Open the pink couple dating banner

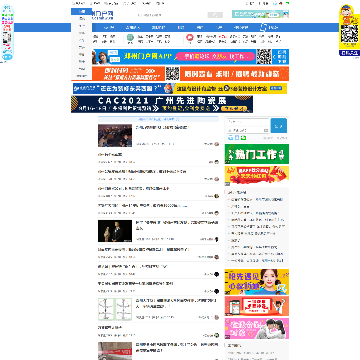pos(257,329)
